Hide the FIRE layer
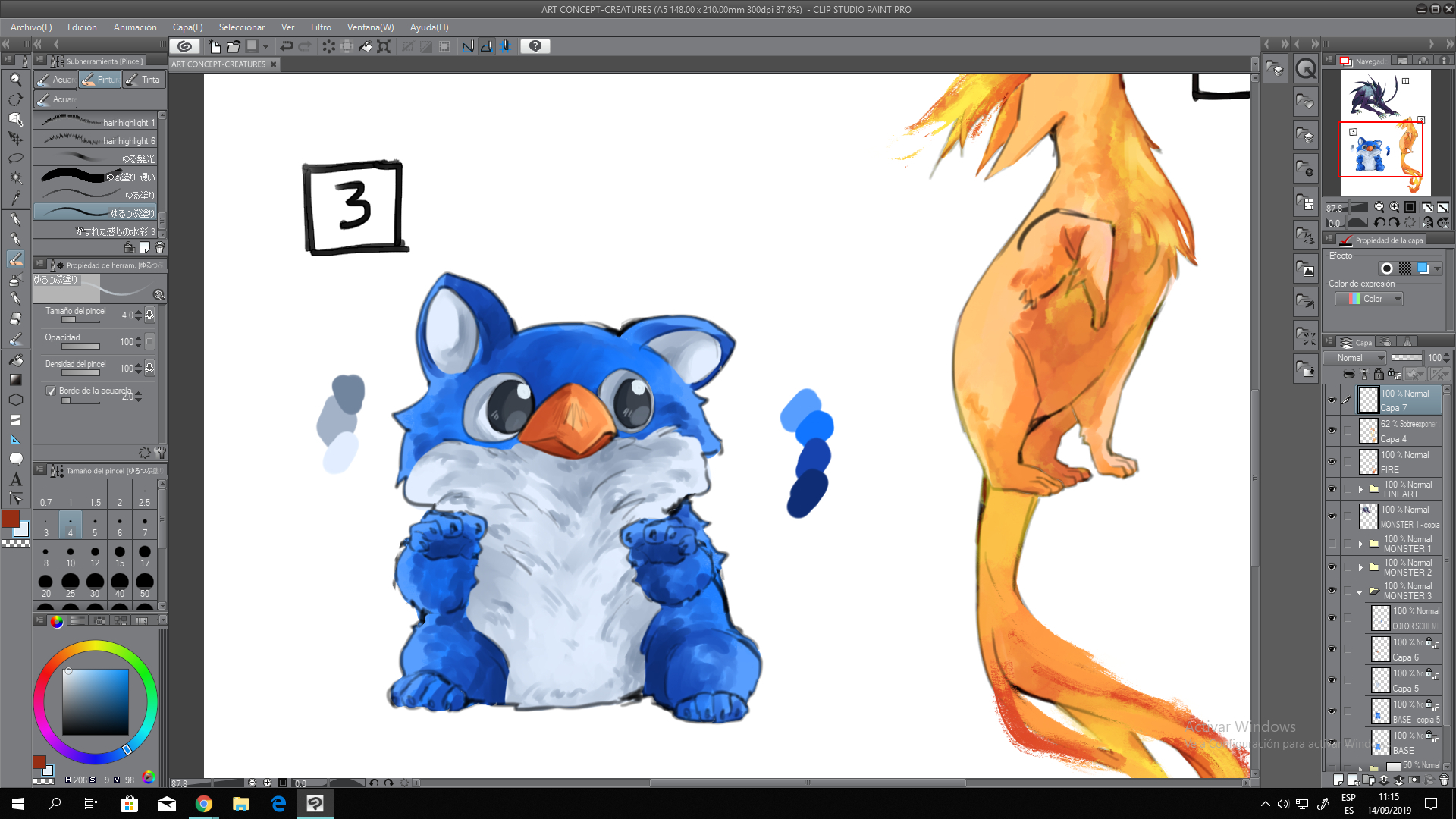Viewport: 1456px width, 819px height. (x=1332, y=461)
